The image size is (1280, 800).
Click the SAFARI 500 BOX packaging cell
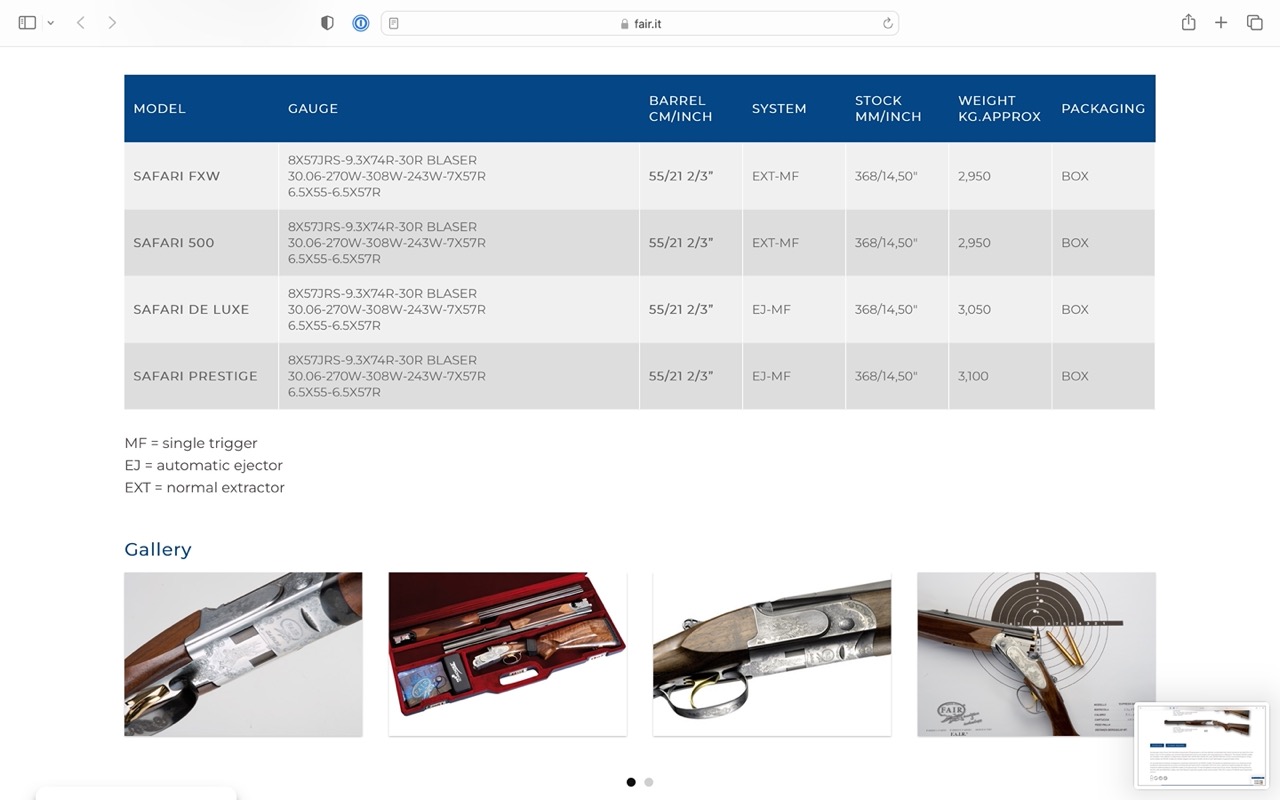click(x=1104, y=243)
